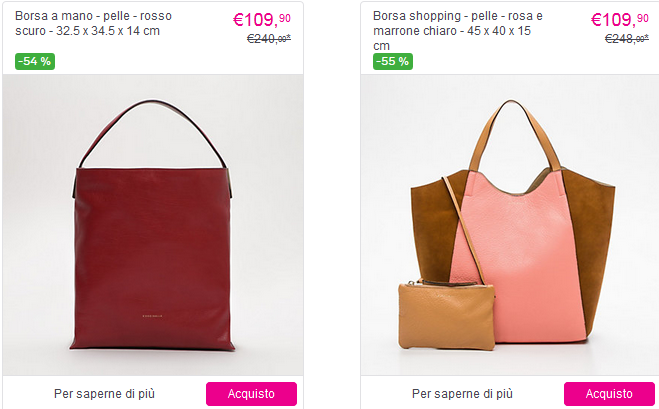
Task: Click the small tan zip pouch in the photo
Action: pos(447,314)
